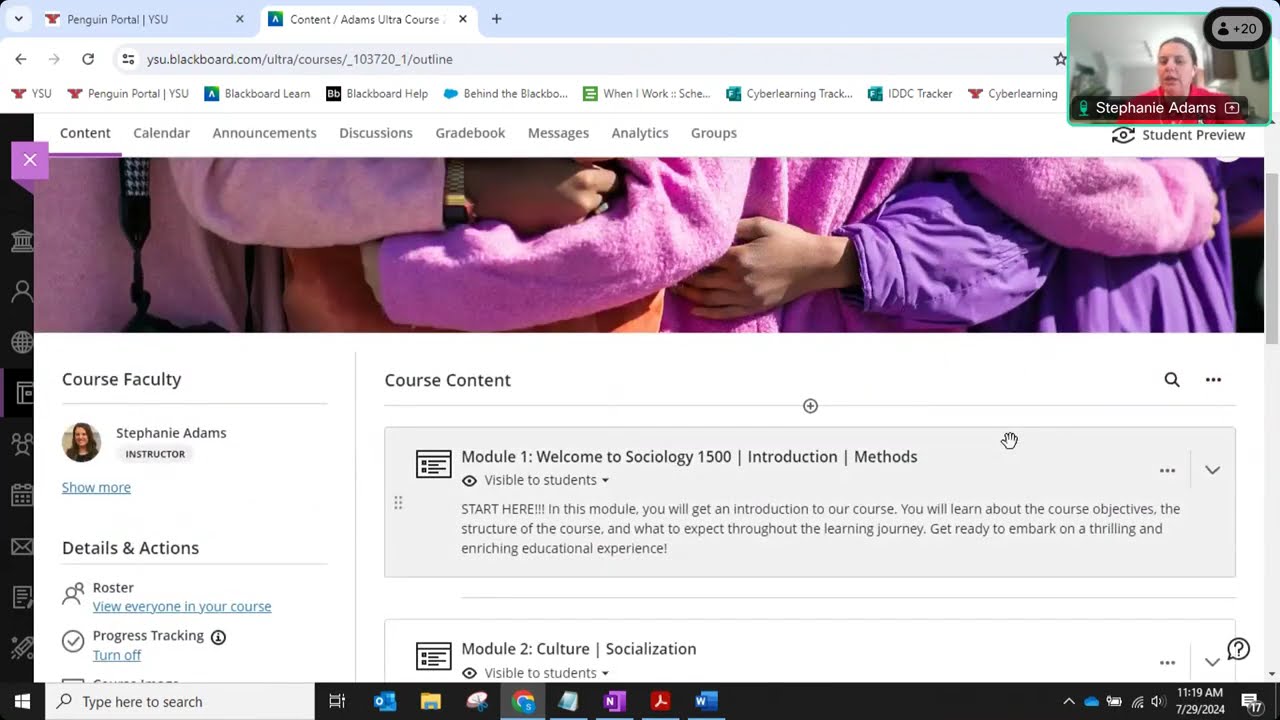Screen dimensions: 1280x720
Task: Switch to the Analytics tab
Action: pyautogui.click(x=640, y=133)
